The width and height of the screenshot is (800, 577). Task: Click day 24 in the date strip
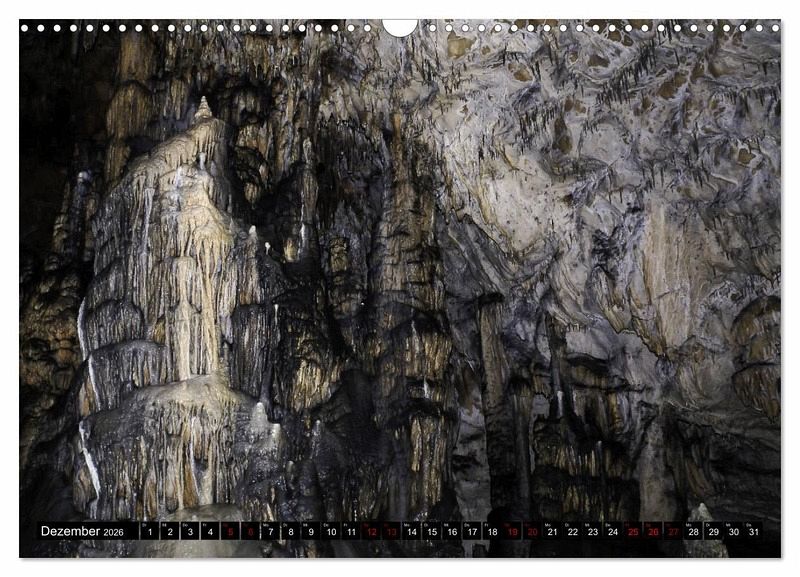pyautogui.click(x=613, y=532)
